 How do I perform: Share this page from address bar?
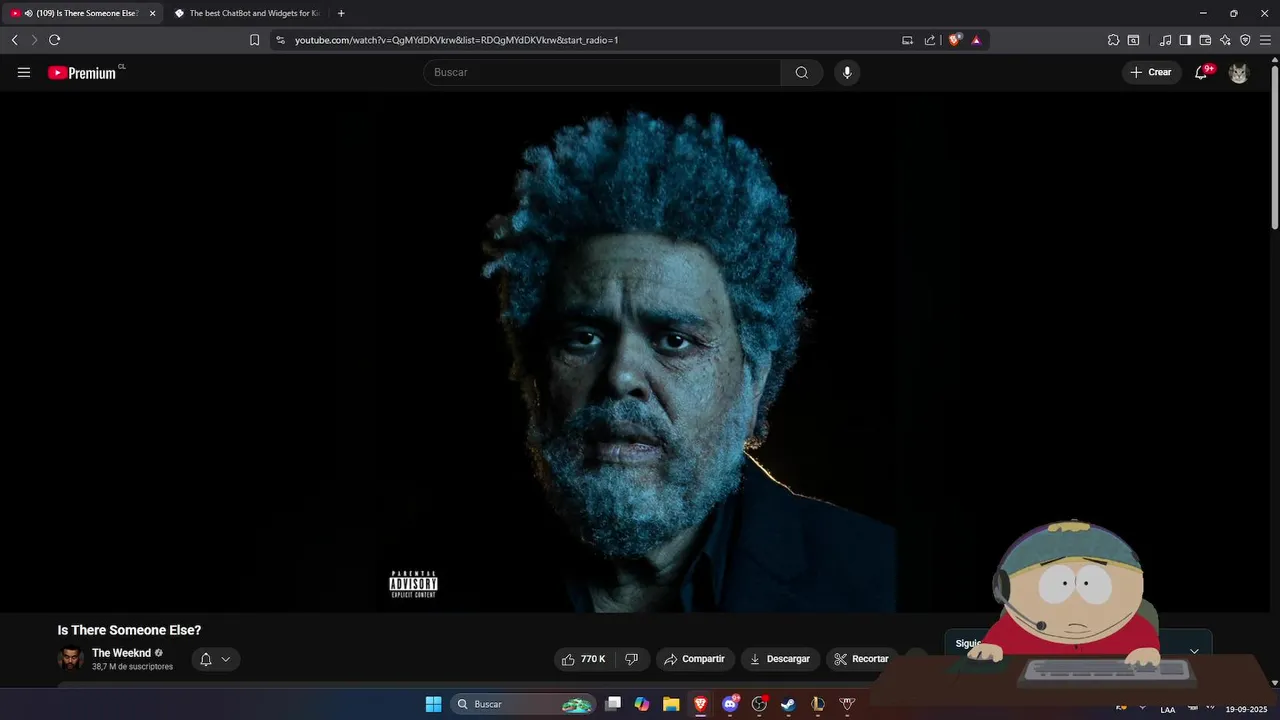pyautogui.click(x=930, y=40)
